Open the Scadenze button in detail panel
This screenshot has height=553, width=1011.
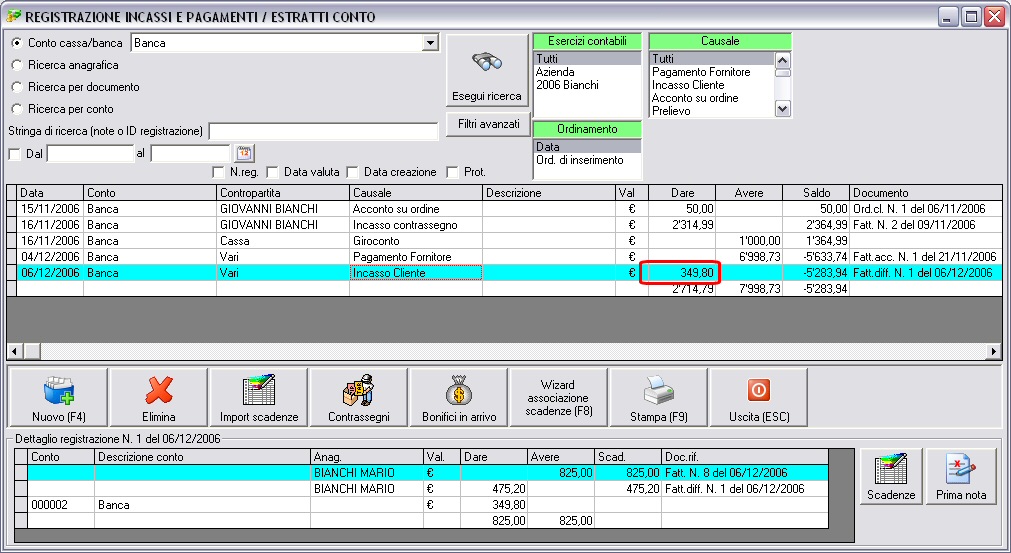pos(890,476)
